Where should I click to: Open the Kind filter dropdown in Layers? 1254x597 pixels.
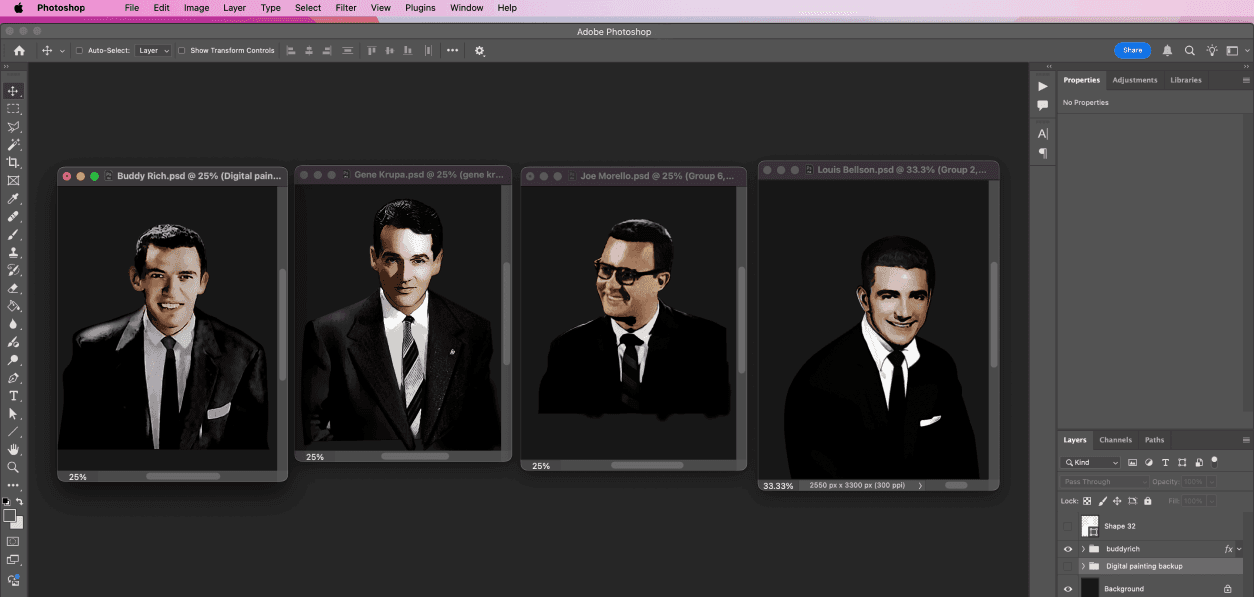[x=1091, y=463]
